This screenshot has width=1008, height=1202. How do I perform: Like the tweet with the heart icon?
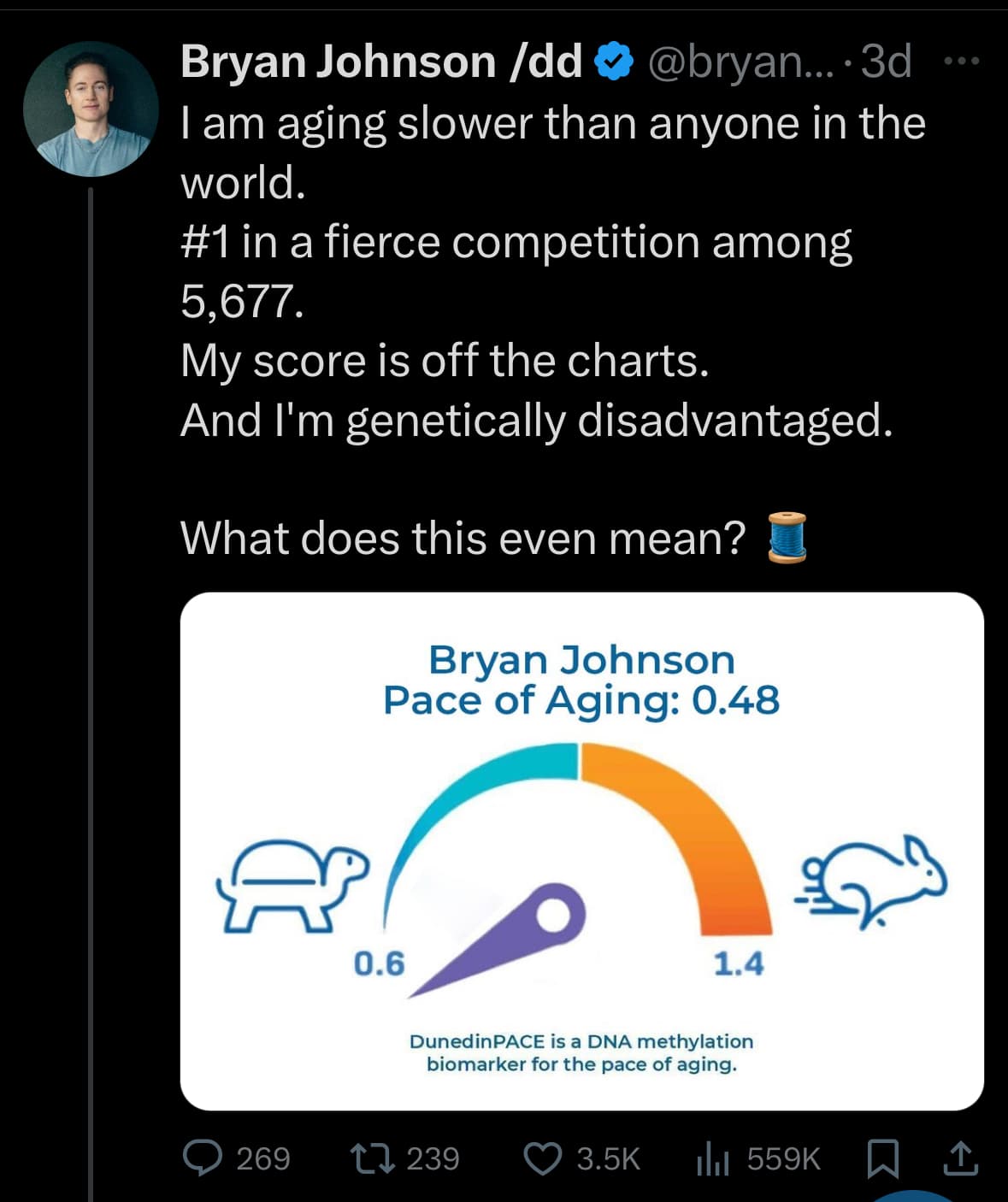coord(542,1158)
